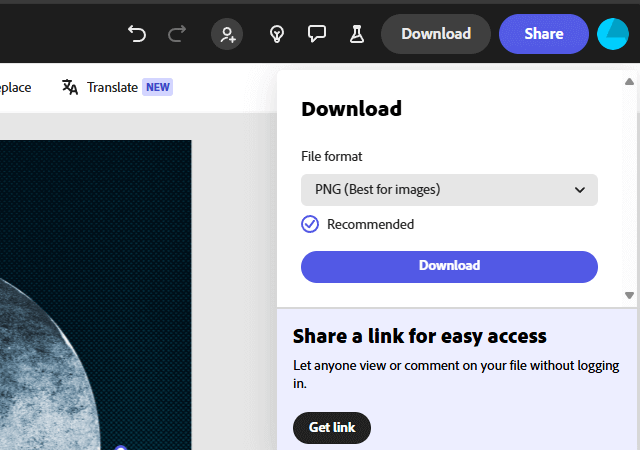Click the Get link button
The image size is (640, 450).
pyautogui.click(x=332, y=428)
